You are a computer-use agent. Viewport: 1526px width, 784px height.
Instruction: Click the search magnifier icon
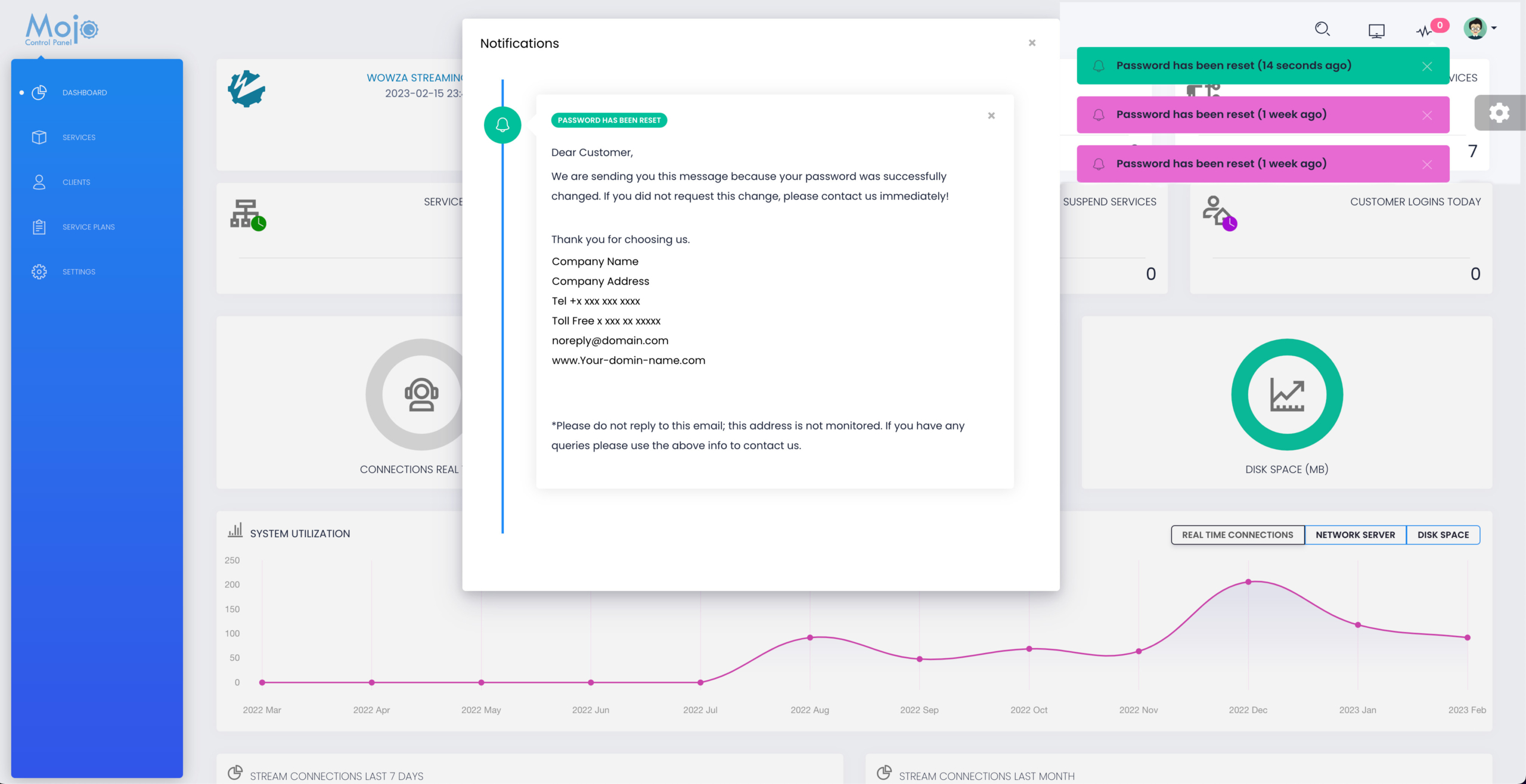[x=1322, y=29]
